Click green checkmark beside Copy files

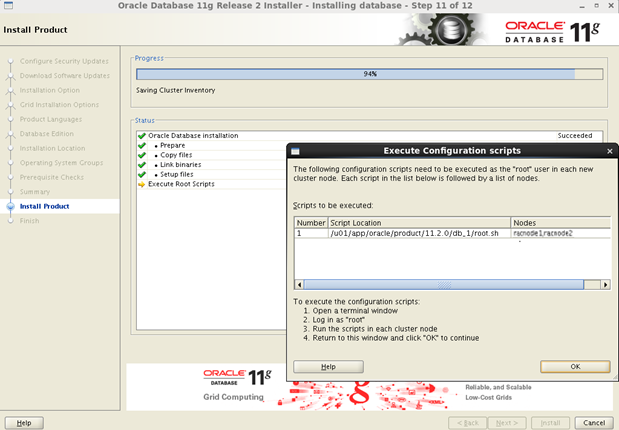[x=142, y=155]
